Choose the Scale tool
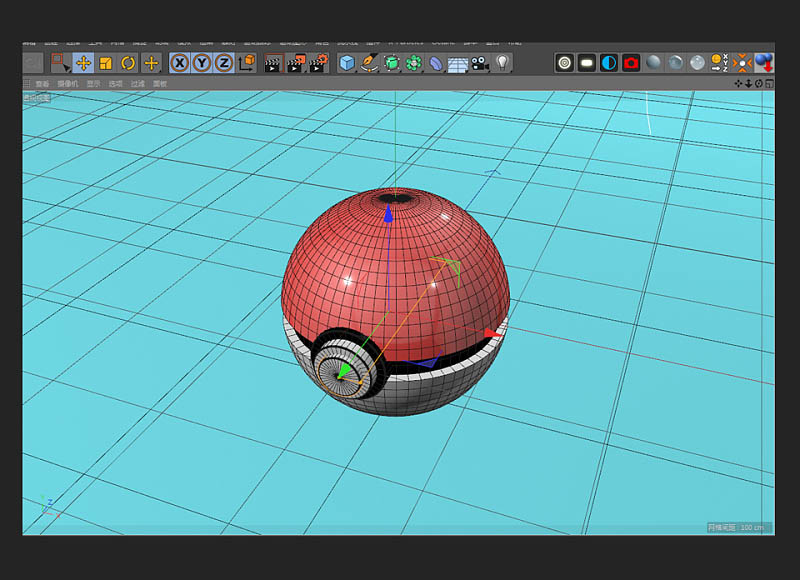The image size is (800, 580). [x=105, y=63]
